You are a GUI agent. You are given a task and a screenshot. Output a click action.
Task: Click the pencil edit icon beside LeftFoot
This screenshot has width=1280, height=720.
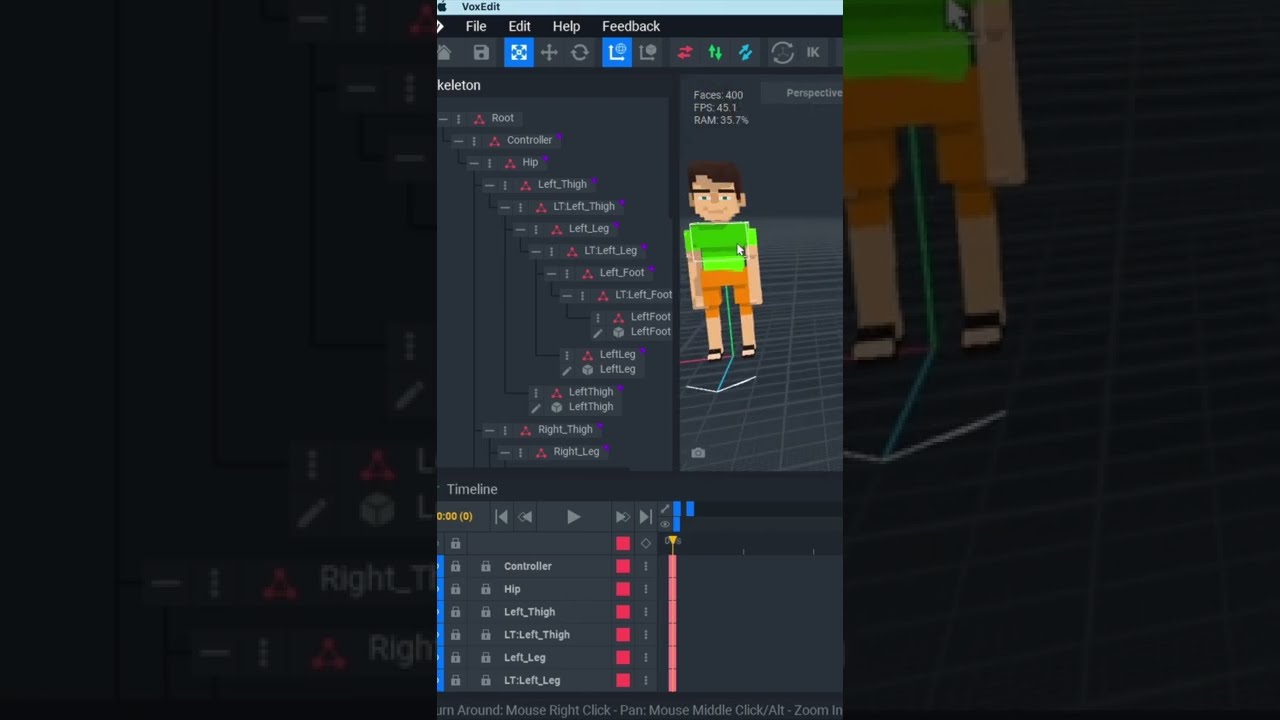(597, 333)
